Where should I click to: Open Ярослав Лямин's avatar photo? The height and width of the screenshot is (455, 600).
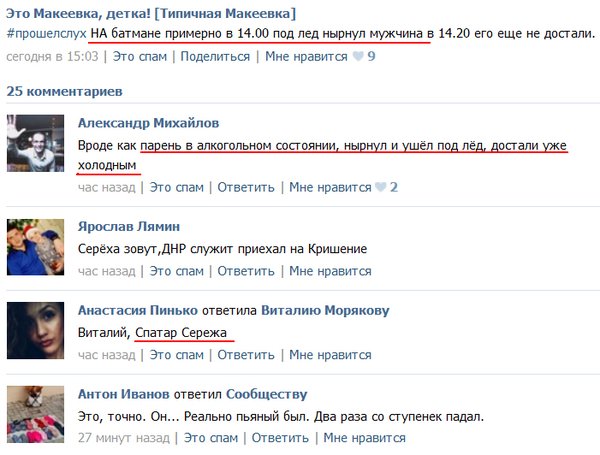(35, 247)
